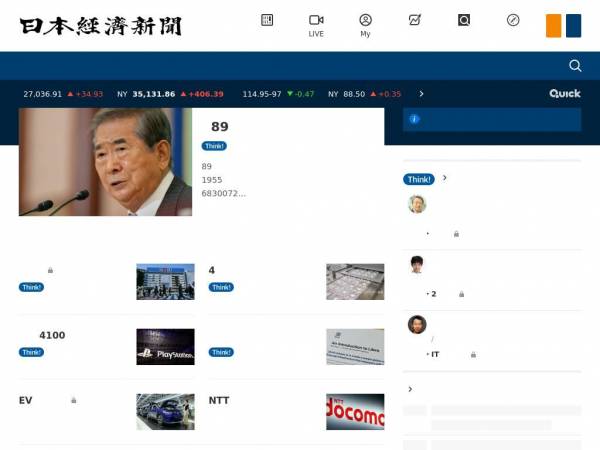600x450 pixels.
Task: Click the Nikkei newspaper logo
Action: pos(101,26)
